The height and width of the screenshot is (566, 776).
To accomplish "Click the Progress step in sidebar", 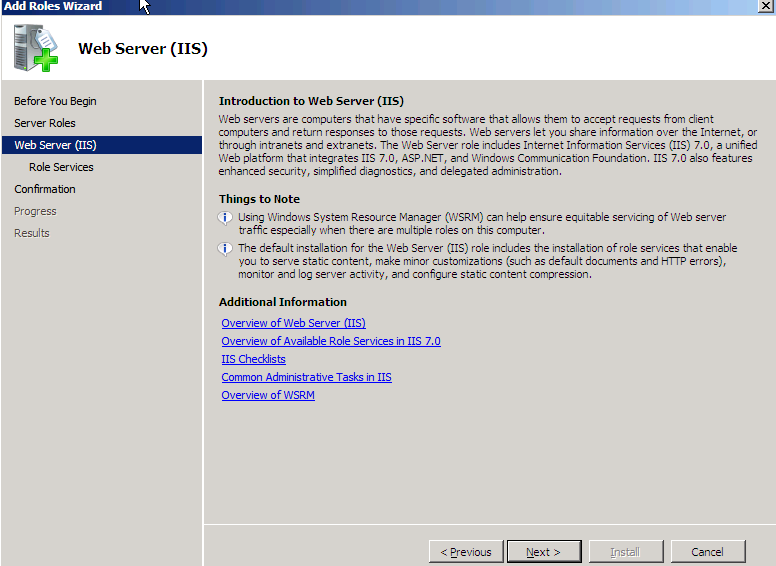I will 35,211.
